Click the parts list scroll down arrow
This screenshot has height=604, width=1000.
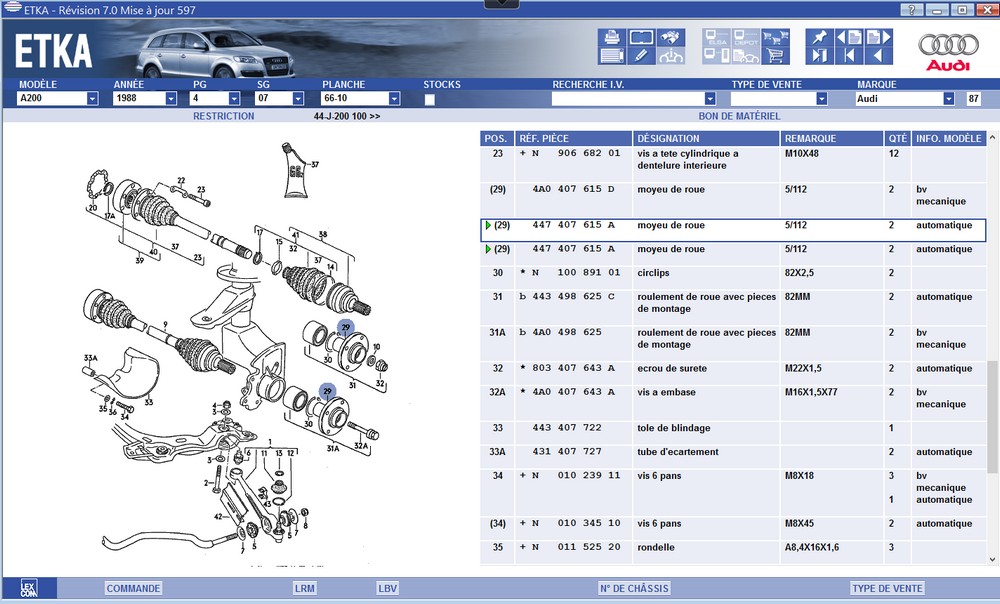tap(992, 559)
